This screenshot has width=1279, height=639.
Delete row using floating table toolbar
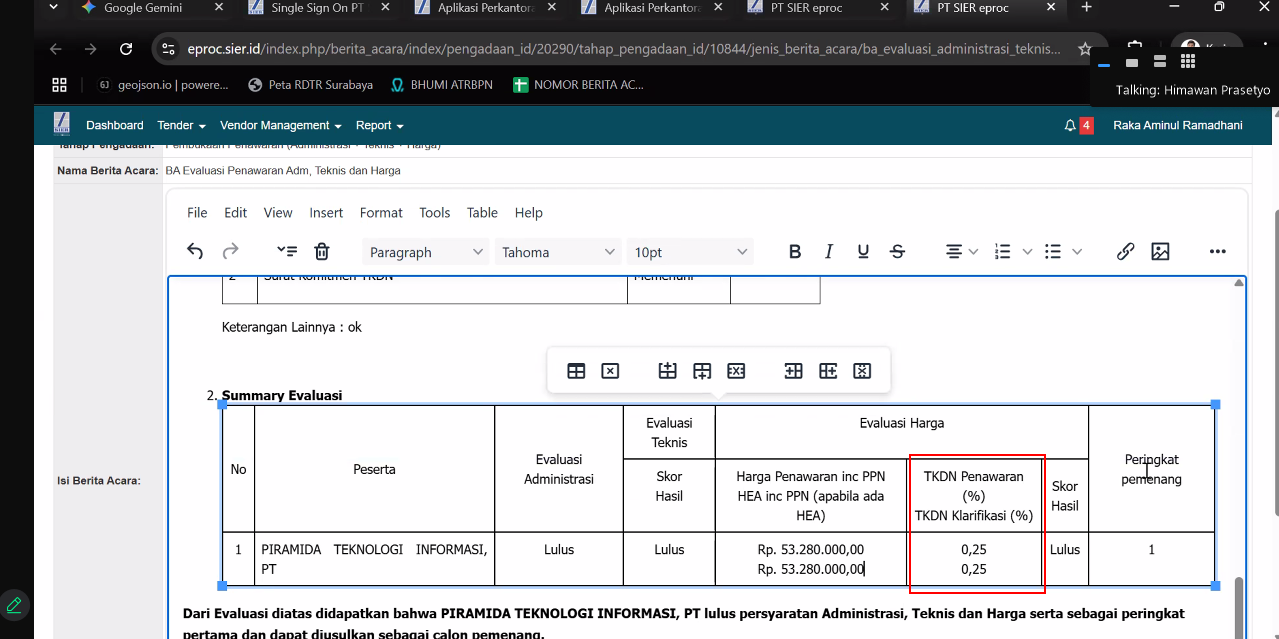[736, 371]
